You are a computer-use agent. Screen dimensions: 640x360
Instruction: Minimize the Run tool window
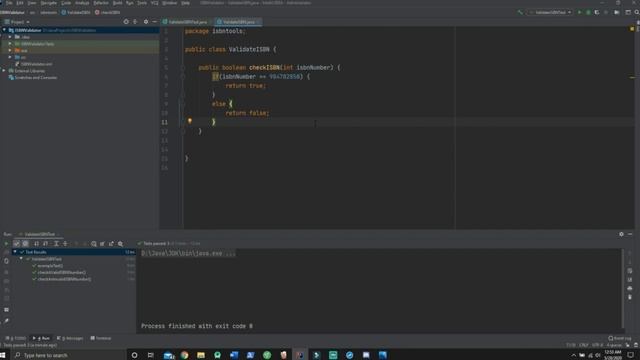(630, 234)
